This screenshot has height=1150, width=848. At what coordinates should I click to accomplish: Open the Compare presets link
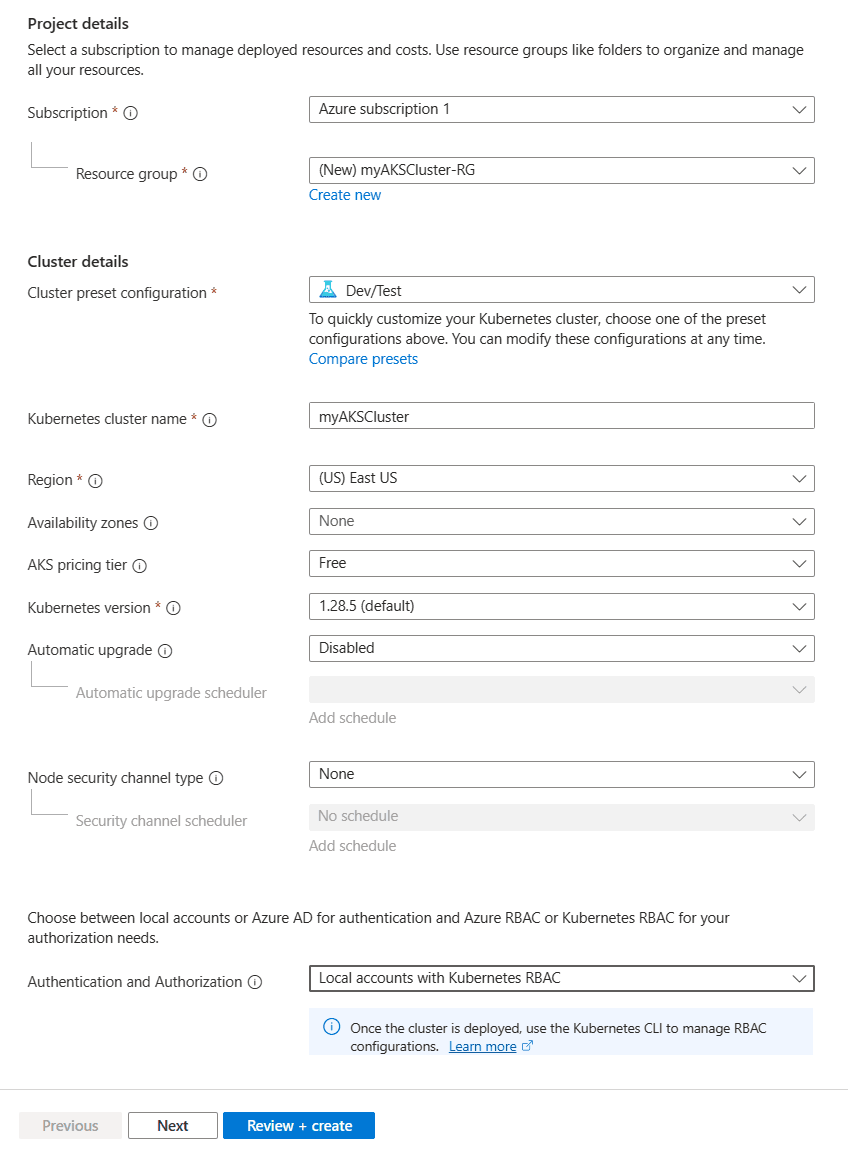[363, 358]
